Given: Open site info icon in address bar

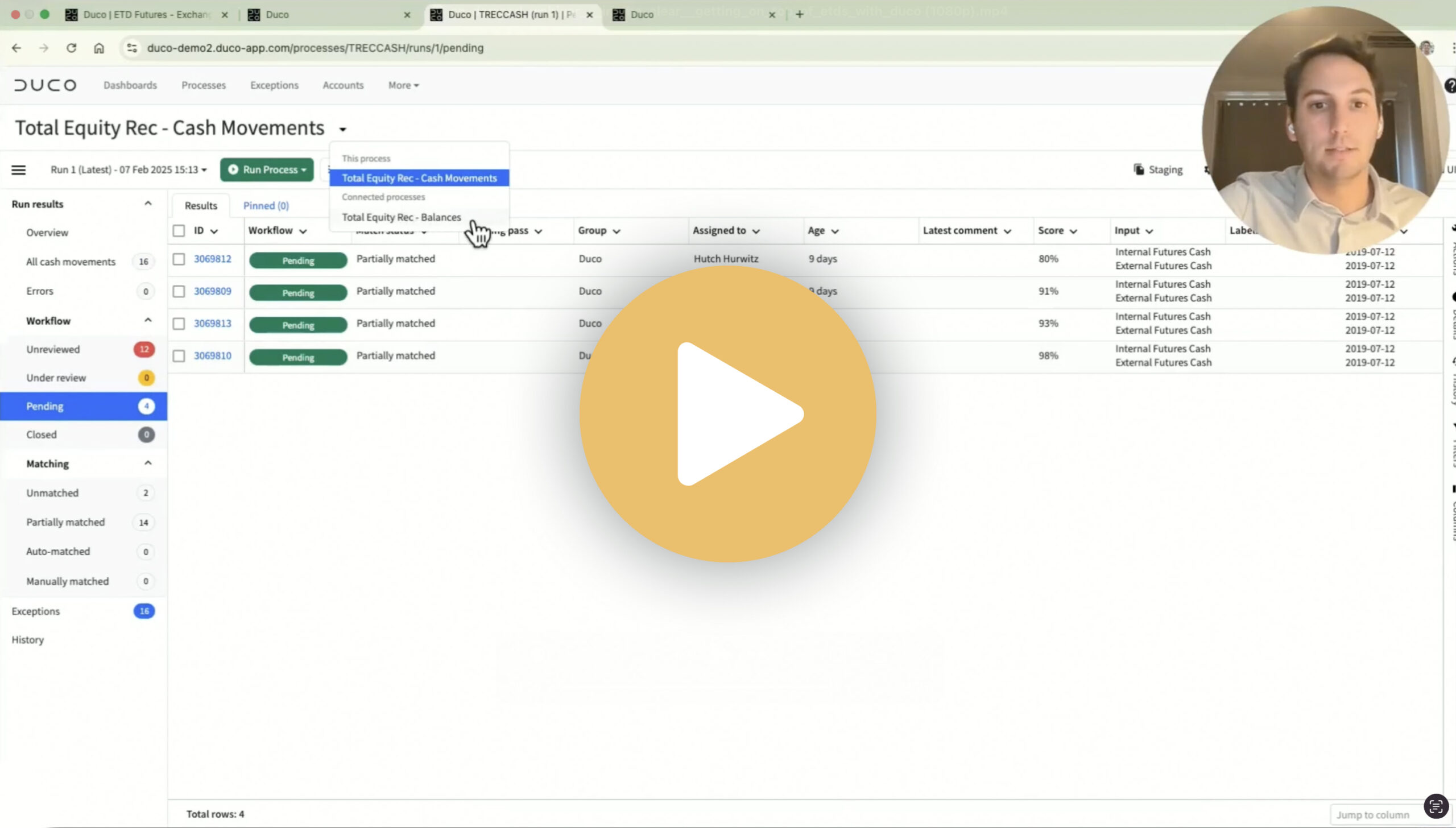Looking at the screenshot, I should (x=132, y=48).
